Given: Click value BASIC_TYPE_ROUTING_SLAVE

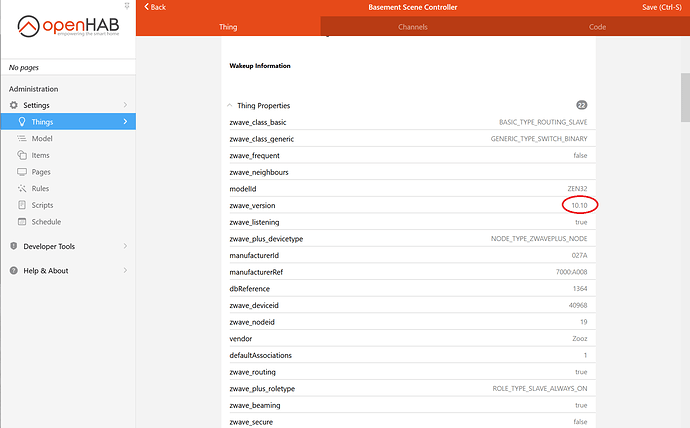Looking at the screenshot, I should 543,122.
